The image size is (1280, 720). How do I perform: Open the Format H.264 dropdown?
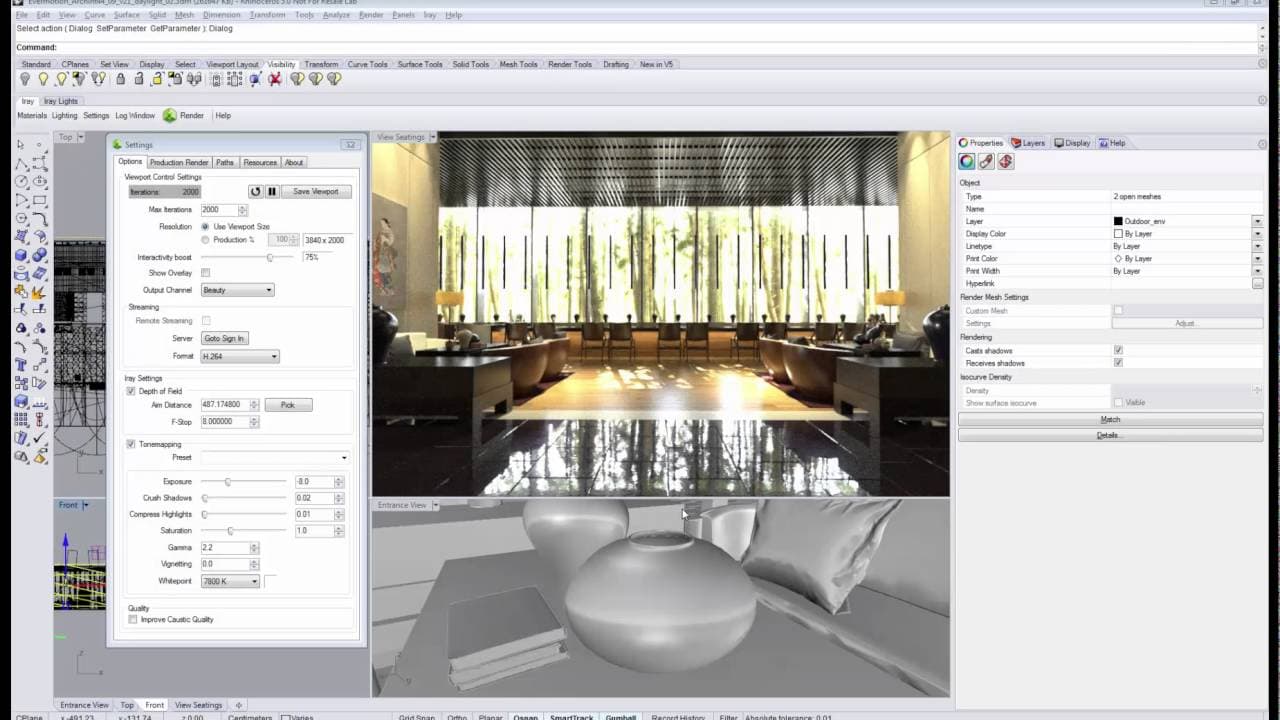(x=240, y=356)
